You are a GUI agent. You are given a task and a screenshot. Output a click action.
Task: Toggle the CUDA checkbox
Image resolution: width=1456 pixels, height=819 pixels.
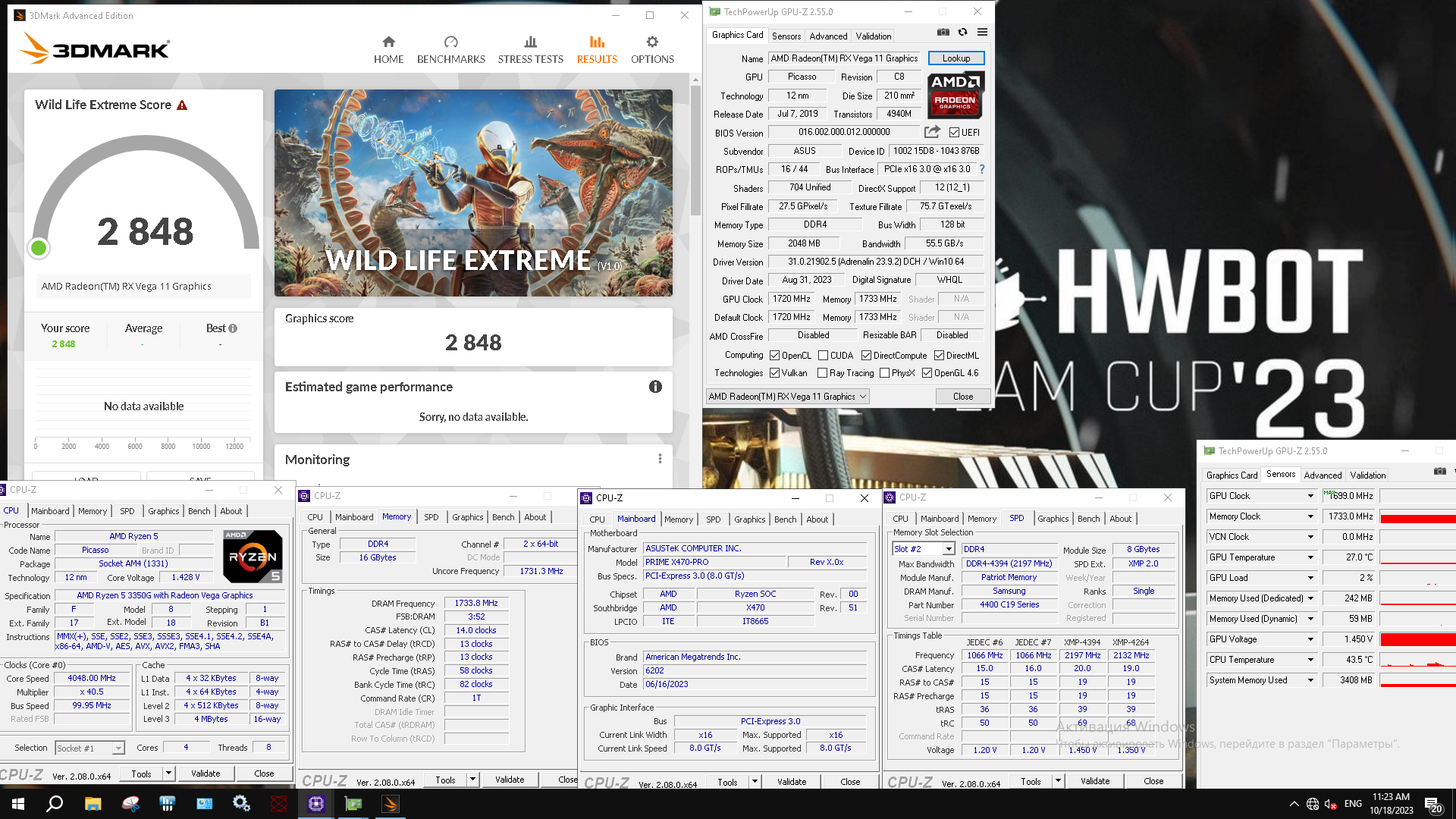pos(823,356)
